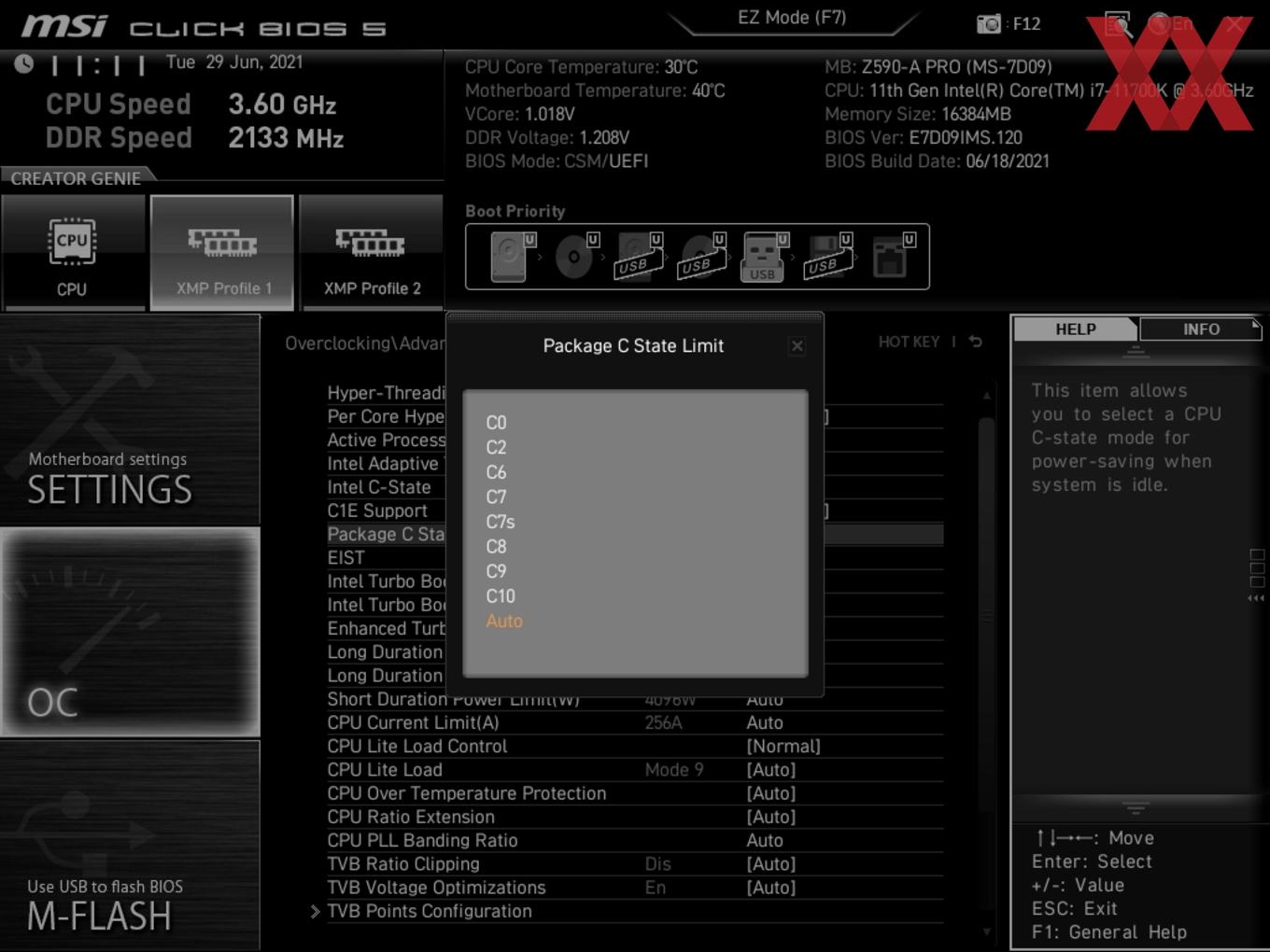Switch to the HELP tab
Viewport: 1270px width, 952px height.
tap(1075, 329)
